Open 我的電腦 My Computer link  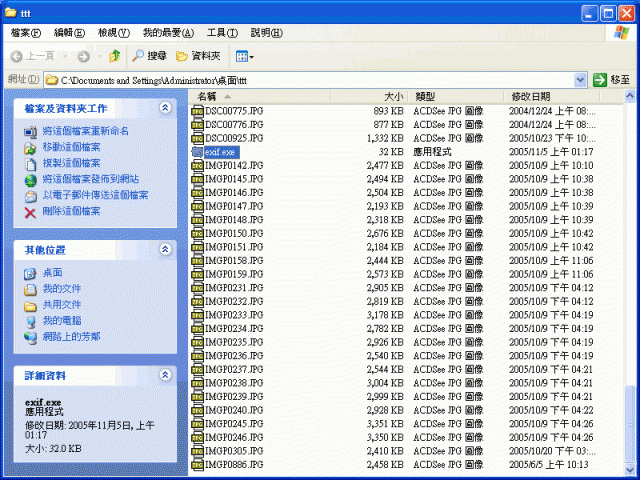click(62, 320)
